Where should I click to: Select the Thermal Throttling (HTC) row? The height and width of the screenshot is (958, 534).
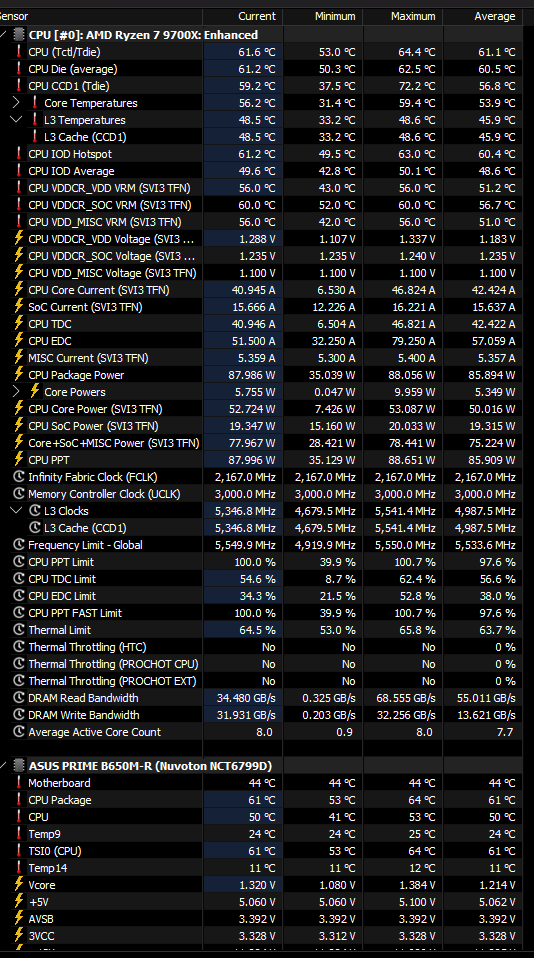tap(262, 647)
